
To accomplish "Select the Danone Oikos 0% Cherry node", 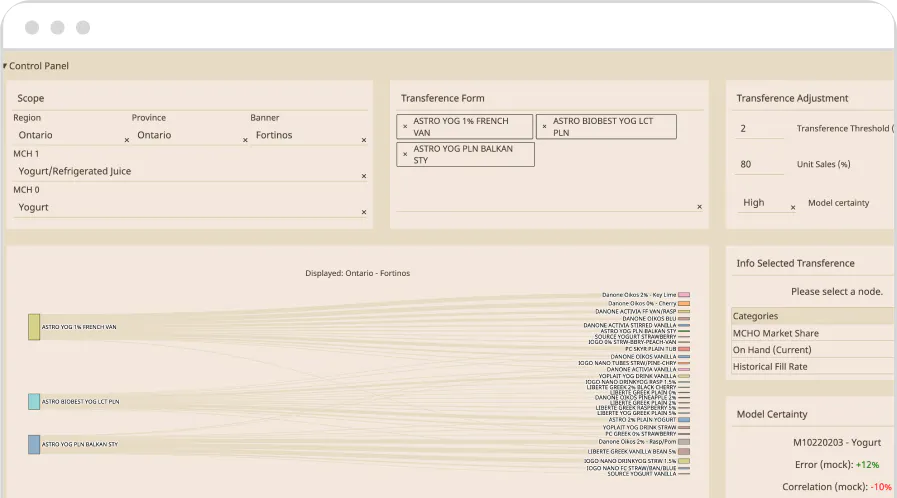I will [x=684, y=304].
